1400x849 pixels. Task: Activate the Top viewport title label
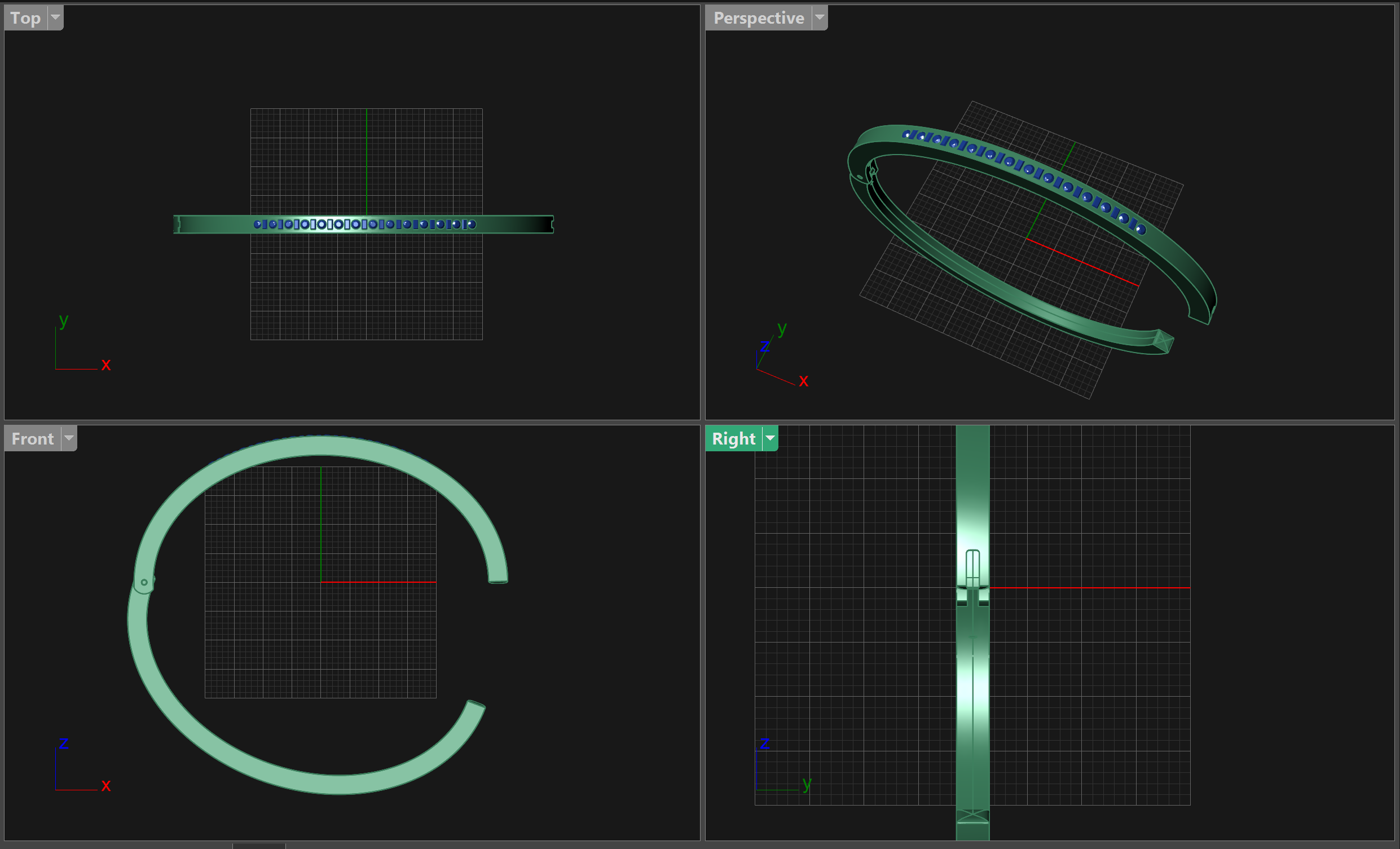(x=26, y=17)
